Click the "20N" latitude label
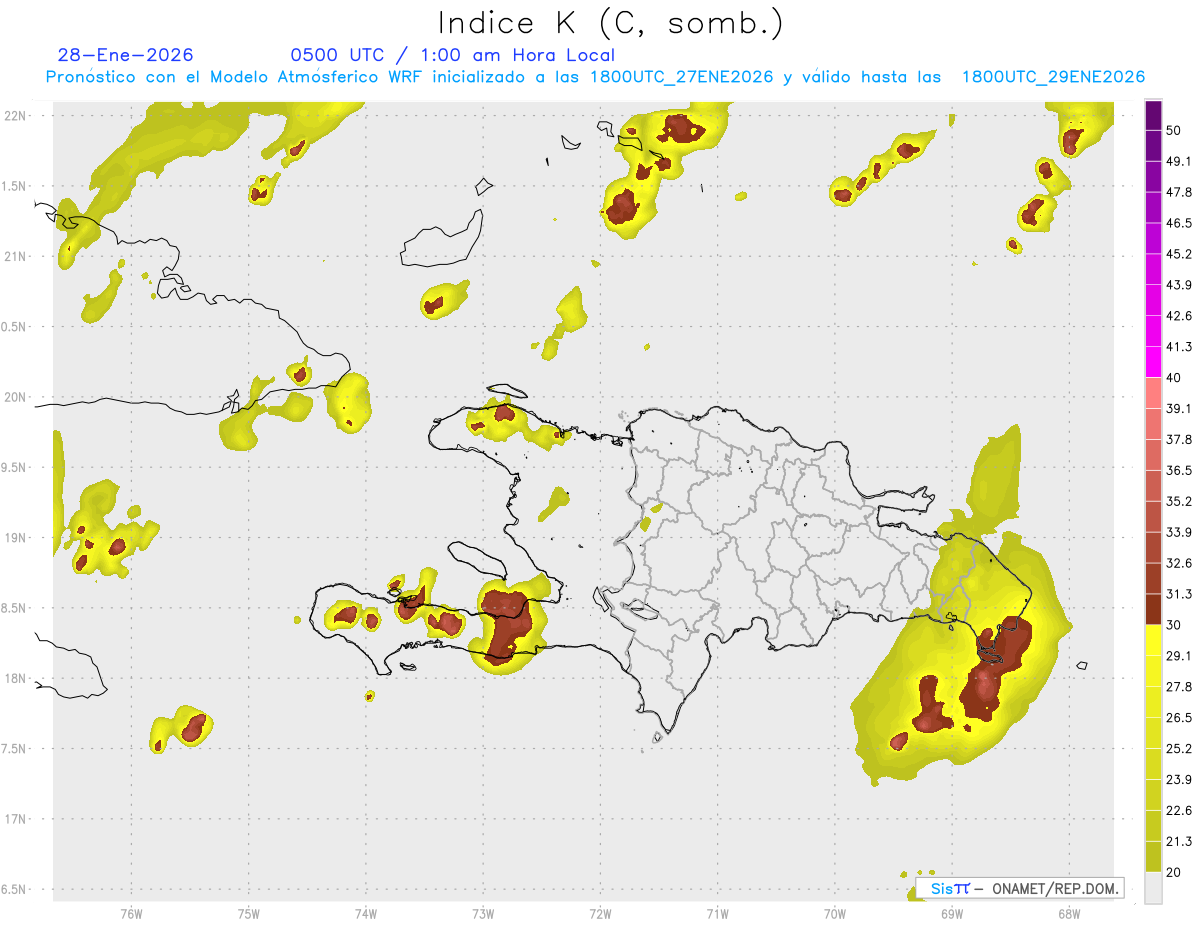 [x=16, y=397]
